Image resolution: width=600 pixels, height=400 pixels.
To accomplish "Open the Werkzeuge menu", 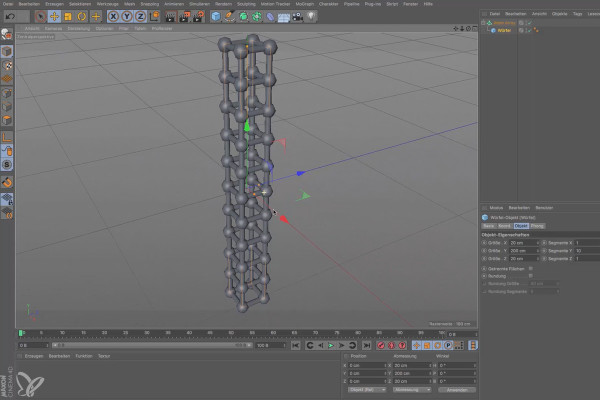I will 108,4.
